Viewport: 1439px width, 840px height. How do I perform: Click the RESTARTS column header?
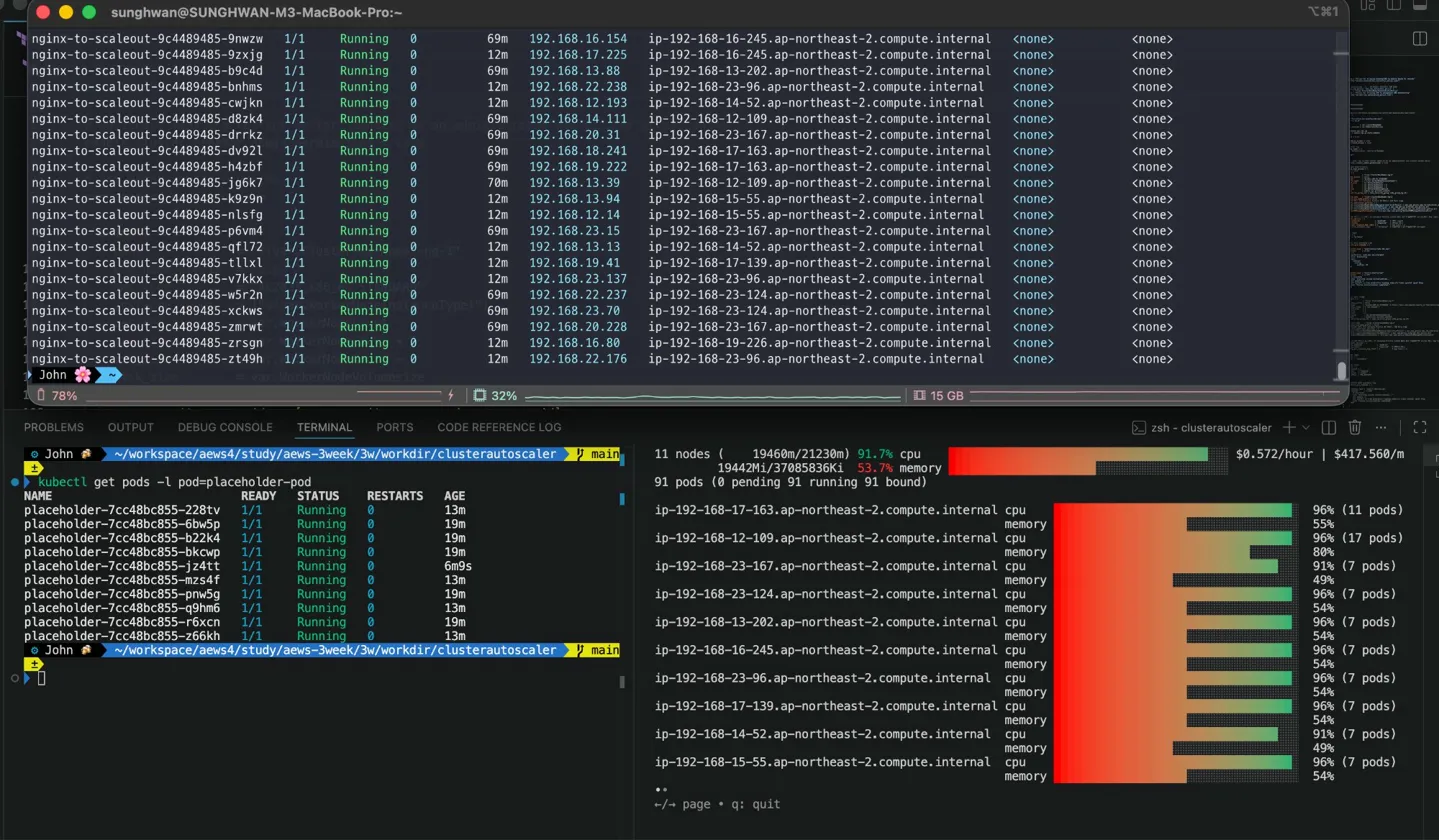click(396, 496)
